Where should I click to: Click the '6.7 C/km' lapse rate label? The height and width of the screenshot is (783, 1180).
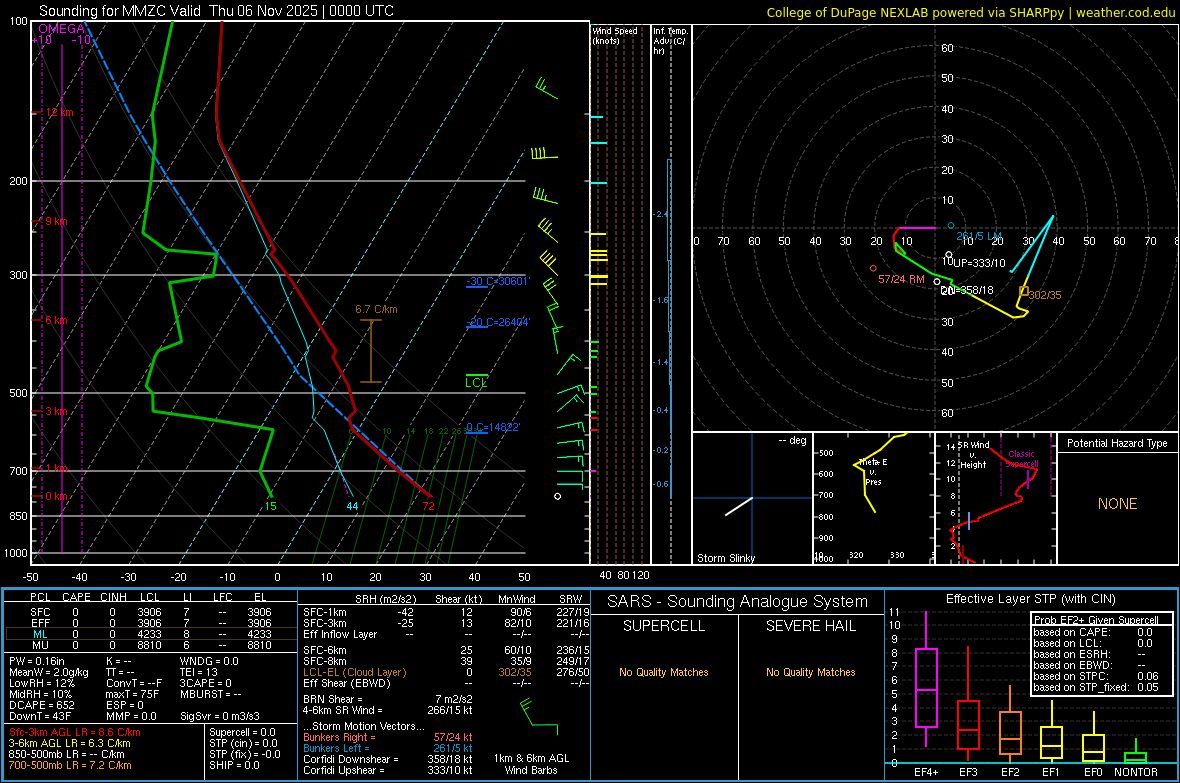[376, 309]
